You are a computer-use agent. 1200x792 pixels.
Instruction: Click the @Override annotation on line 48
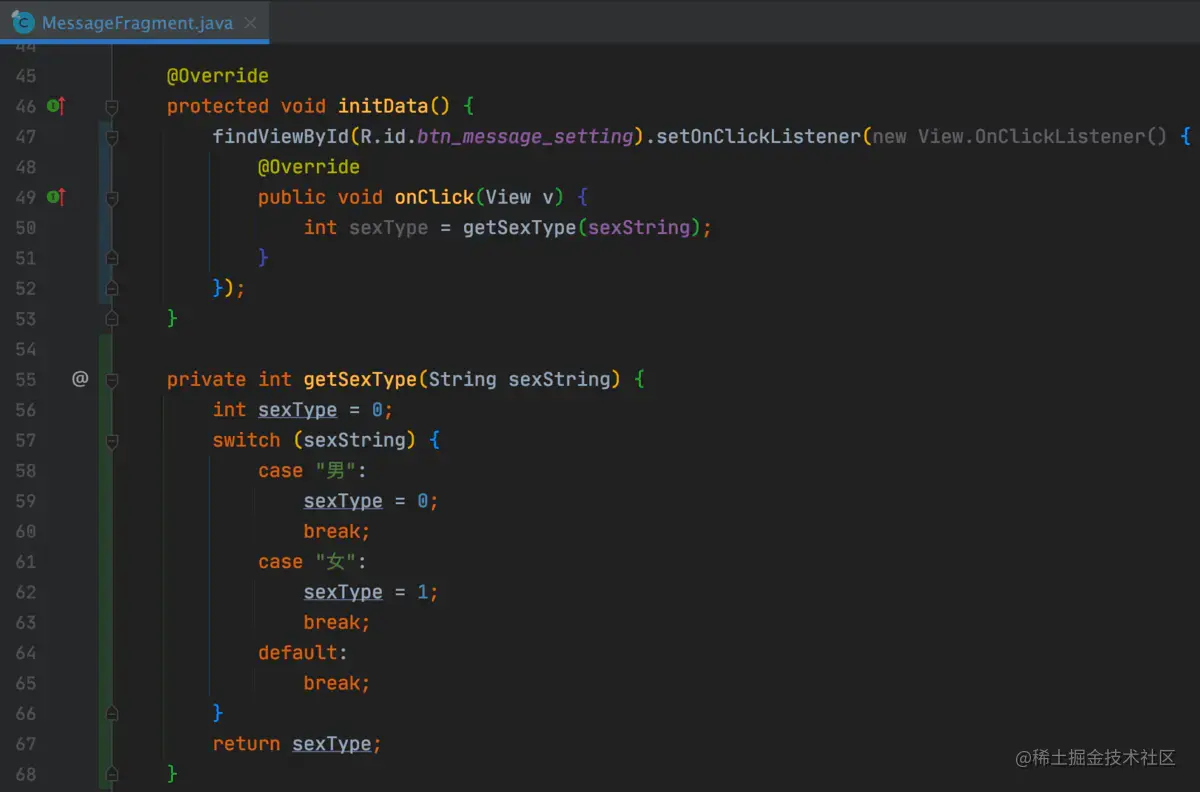click(x=308, y=167)
